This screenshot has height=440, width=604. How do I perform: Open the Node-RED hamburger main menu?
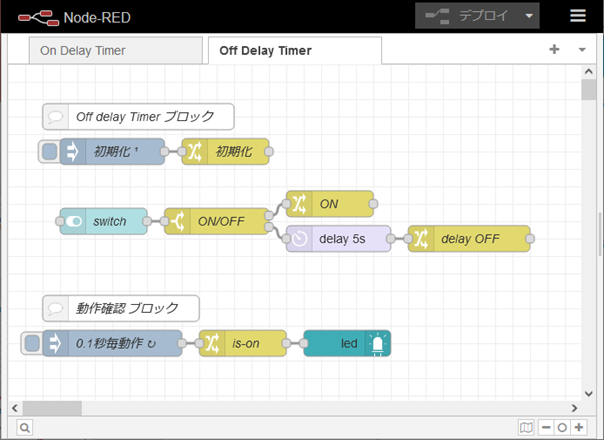pos(577,16)
